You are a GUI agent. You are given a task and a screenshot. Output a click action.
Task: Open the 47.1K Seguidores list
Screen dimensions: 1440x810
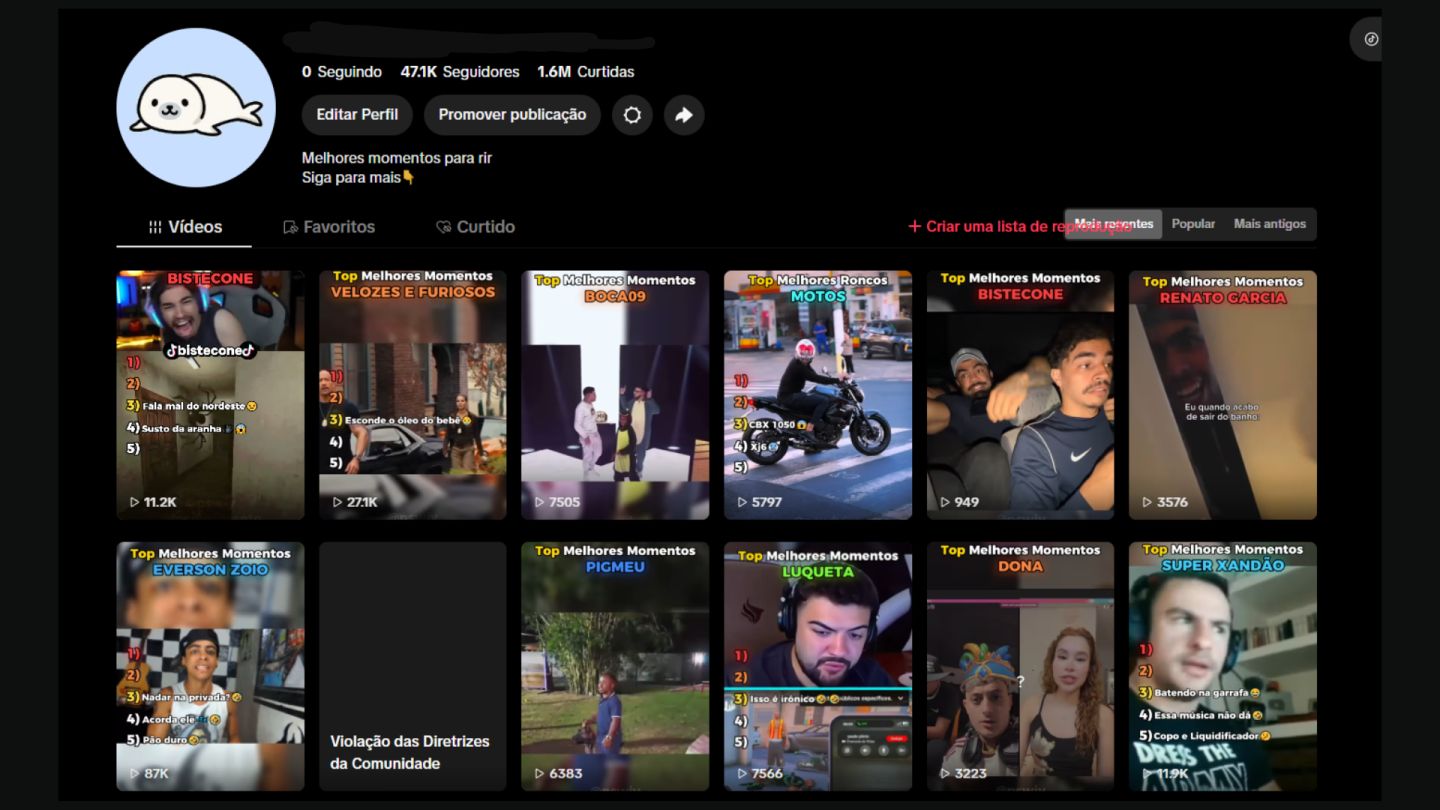tap(460, 72)
